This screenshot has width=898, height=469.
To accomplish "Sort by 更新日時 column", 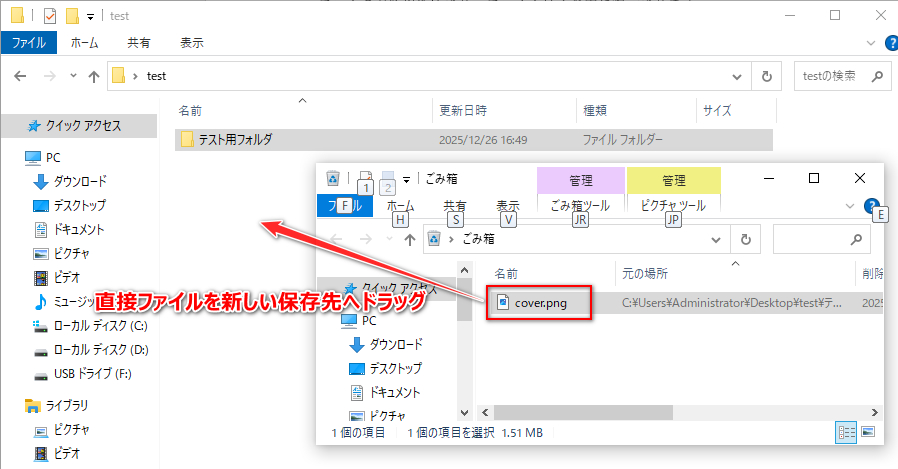I will [463, 111].
